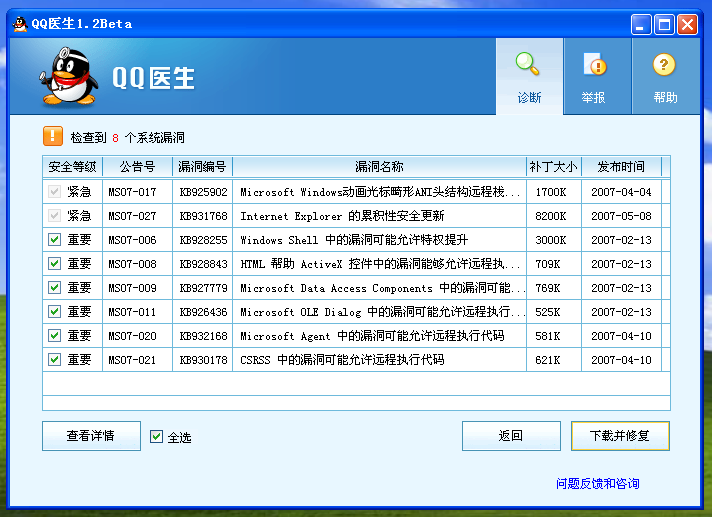Open the 问题反馈和咨询 link
This screenshot has height=517, width=712.
[x=598, y=484]
